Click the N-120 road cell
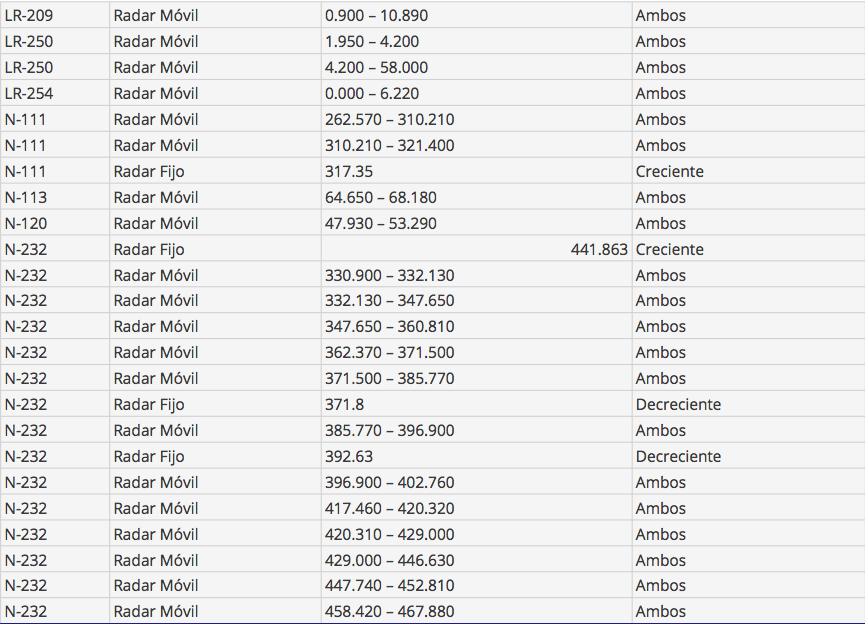This screenshot has width=865, height=624. click(x=26, y=224)
